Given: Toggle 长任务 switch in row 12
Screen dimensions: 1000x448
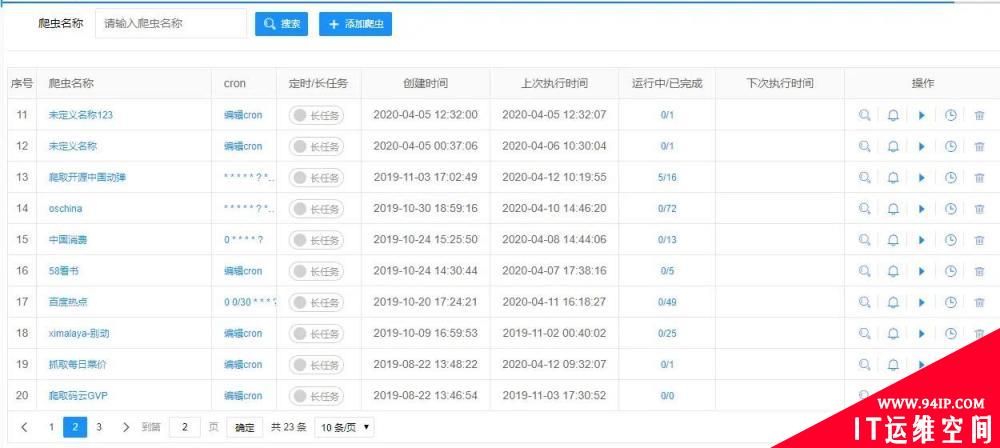Looking at the screenshot, I should click(316, 147).
